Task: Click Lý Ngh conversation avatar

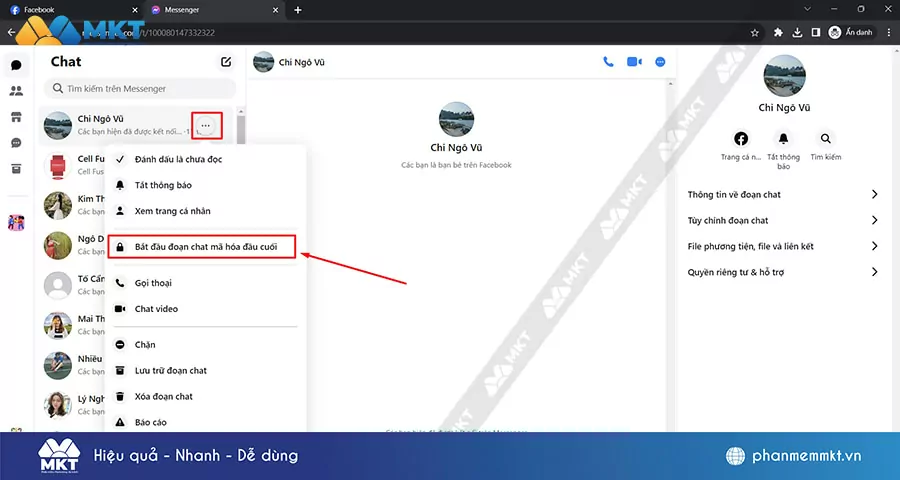Action: (x=57, y=405)
